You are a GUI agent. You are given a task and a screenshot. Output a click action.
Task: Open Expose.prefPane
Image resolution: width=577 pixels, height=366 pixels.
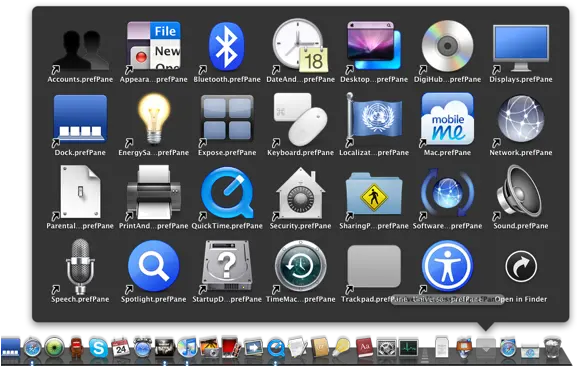pos(227,119)
